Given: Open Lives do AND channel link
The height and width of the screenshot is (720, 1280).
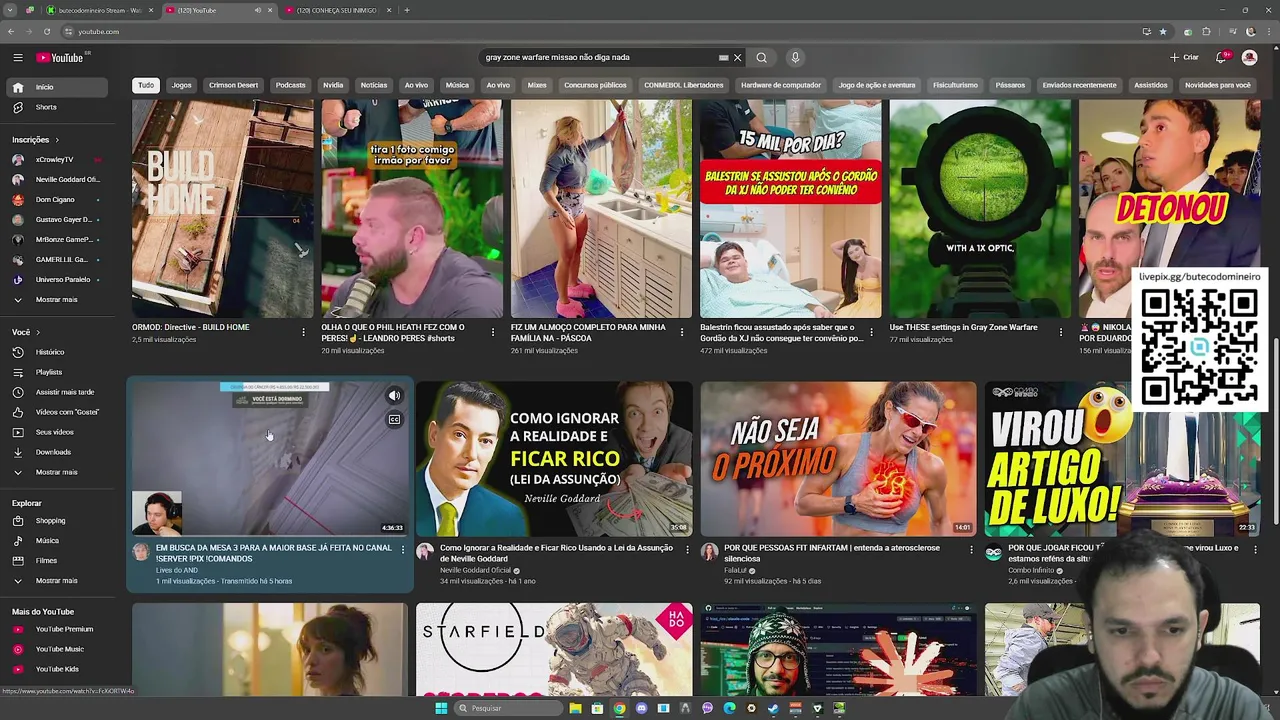Looking at the screenshot, I should click(177, 570).
